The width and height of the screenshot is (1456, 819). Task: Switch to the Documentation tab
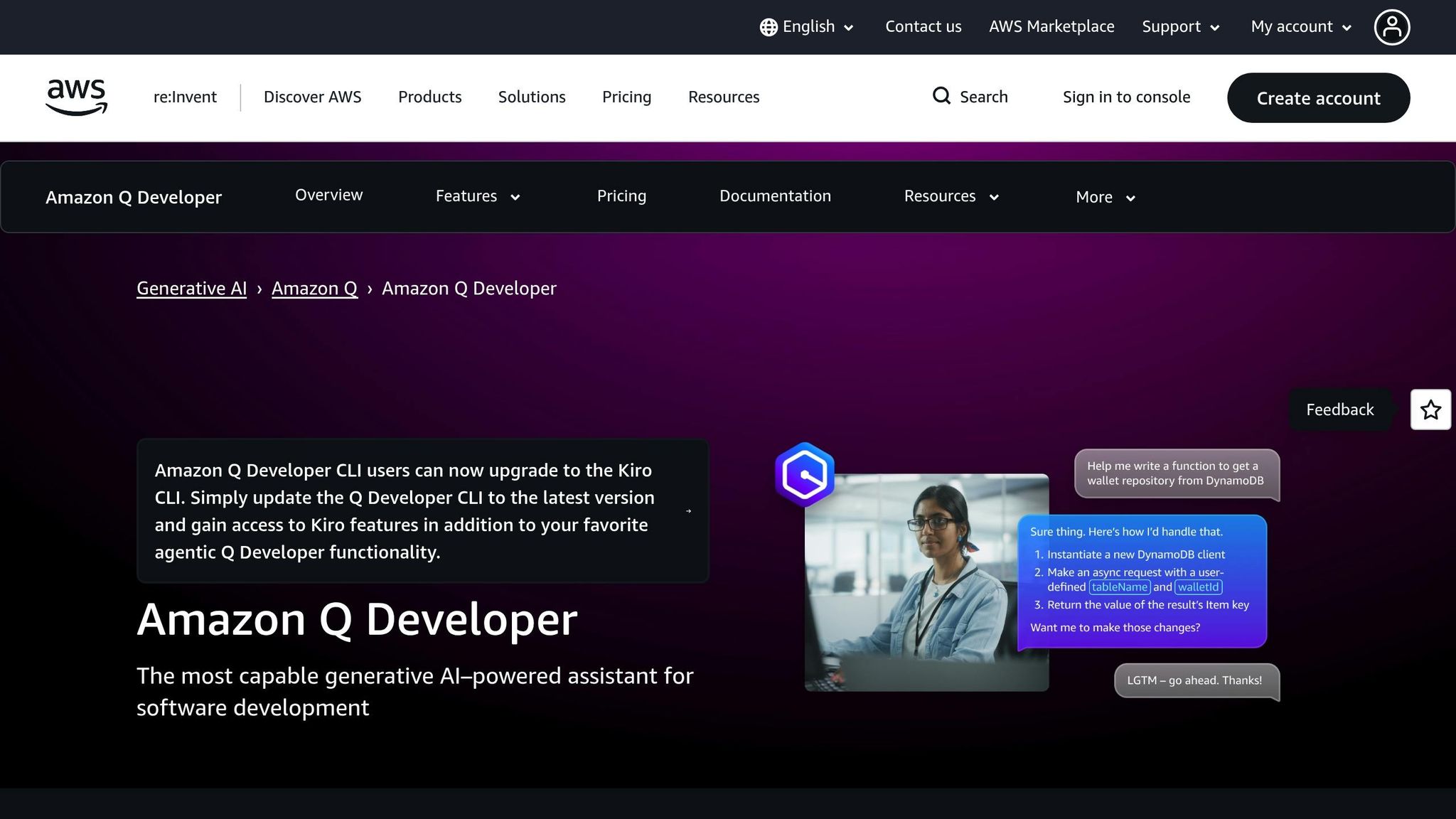pyautogui.click(x=775, y=196)
